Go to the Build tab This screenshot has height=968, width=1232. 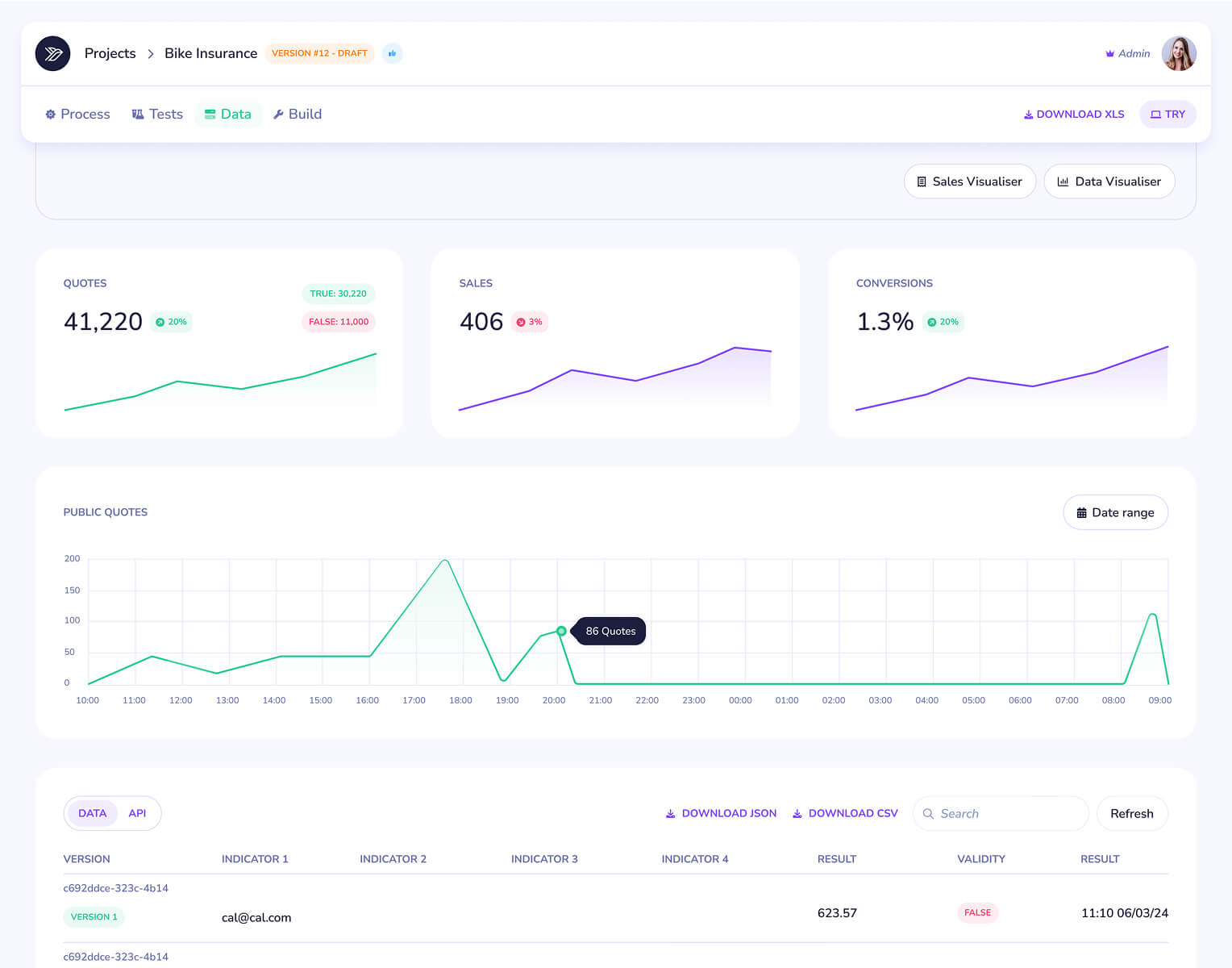click(298, 115)
